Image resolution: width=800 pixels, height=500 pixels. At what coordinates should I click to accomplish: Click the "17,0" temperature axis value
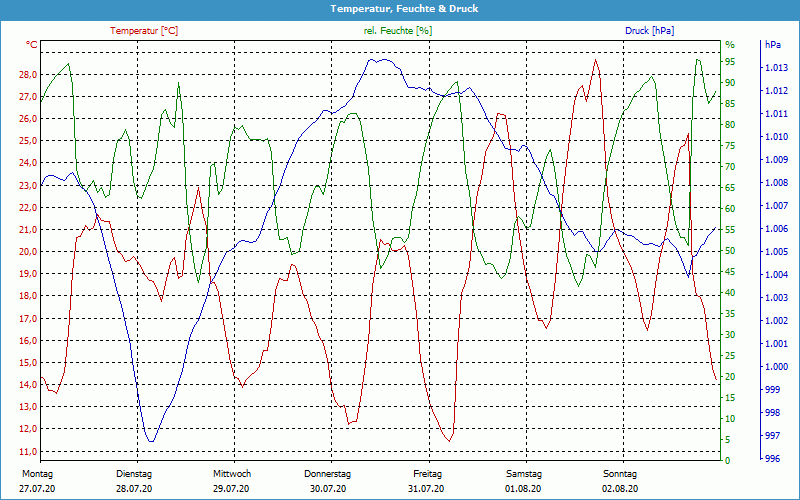28,318
